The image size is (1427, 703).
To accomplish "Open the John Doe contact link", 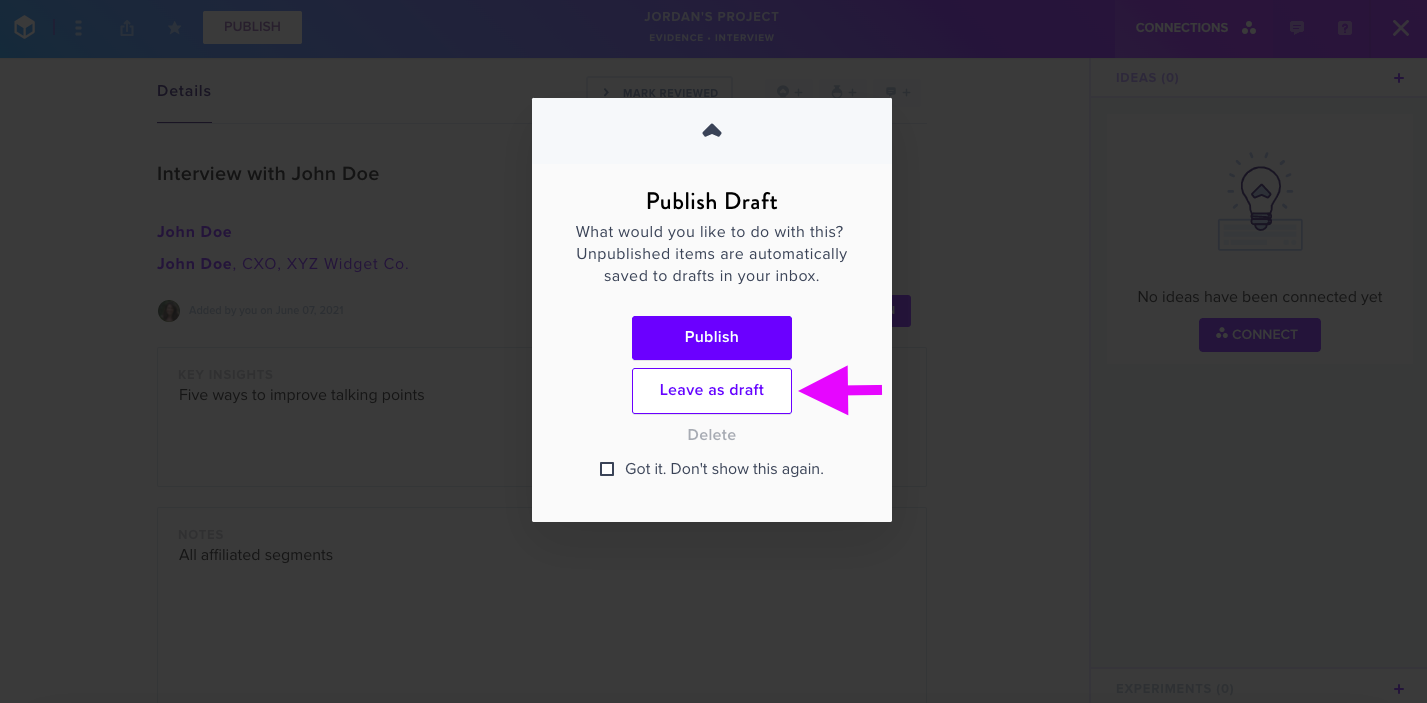I will [194, 232].
